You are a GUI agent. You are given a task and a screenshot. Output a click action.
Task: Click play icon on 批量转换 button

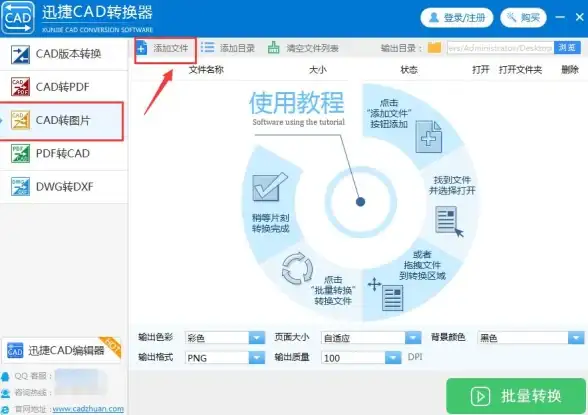click(x=480, y=396)
